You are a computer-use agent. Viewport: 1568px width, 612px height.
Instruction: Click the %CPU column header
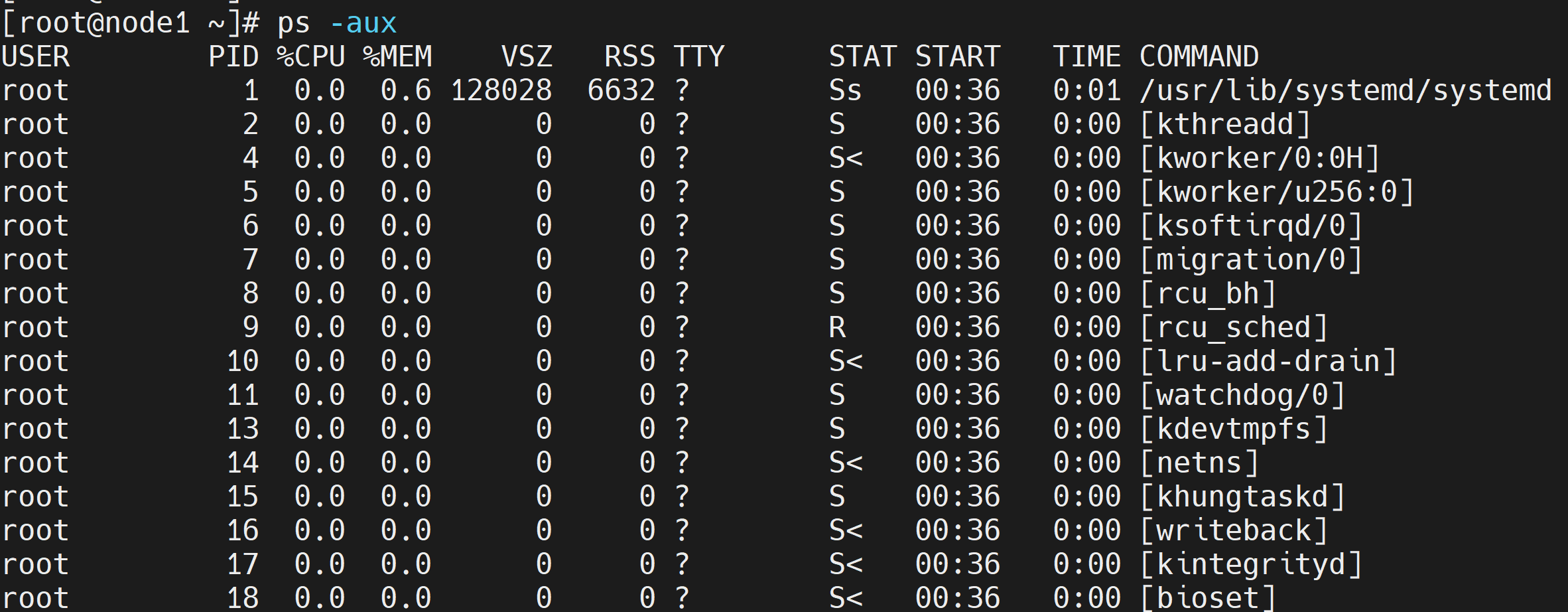pos(310,57)
